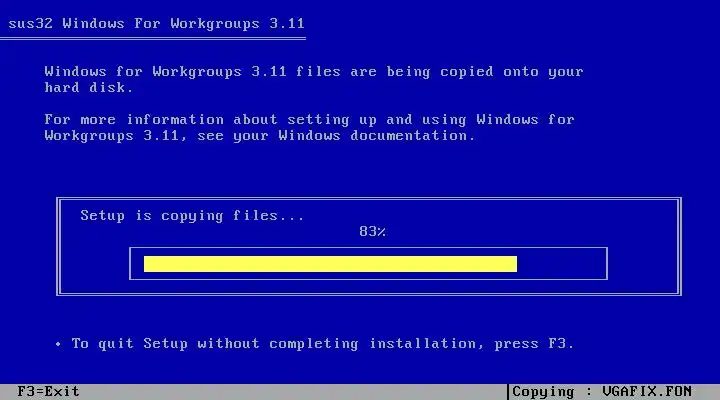The height and width of the screenshot is (400, 720).
Task: Click the 'press F3' text in hint
Action: (x=534, y=344)
